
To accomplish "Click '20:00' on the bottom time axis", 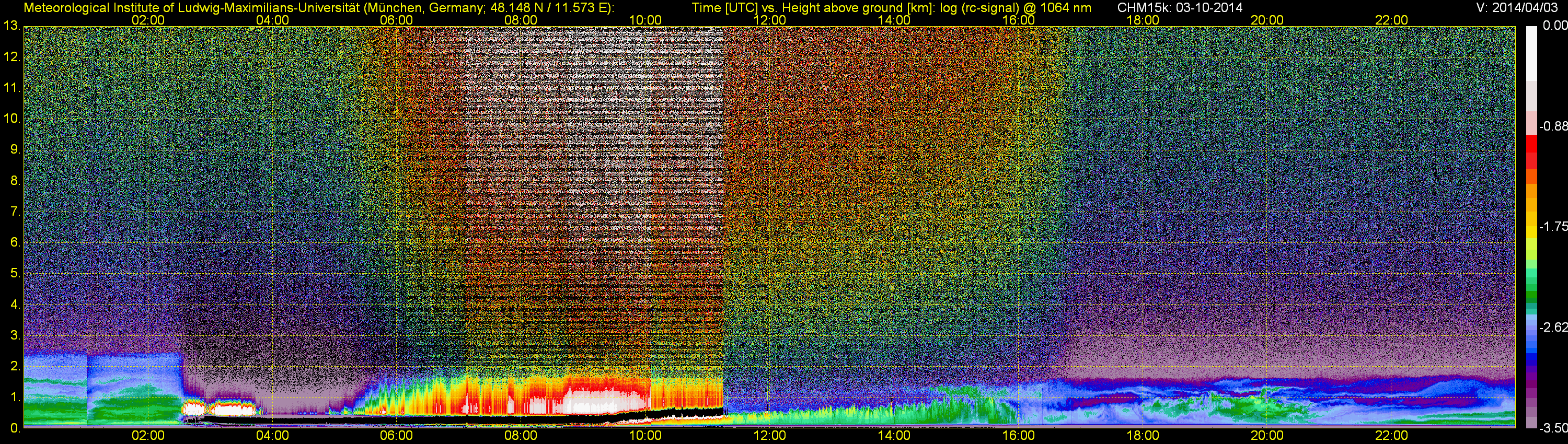I will click(x=1267, y=436).
